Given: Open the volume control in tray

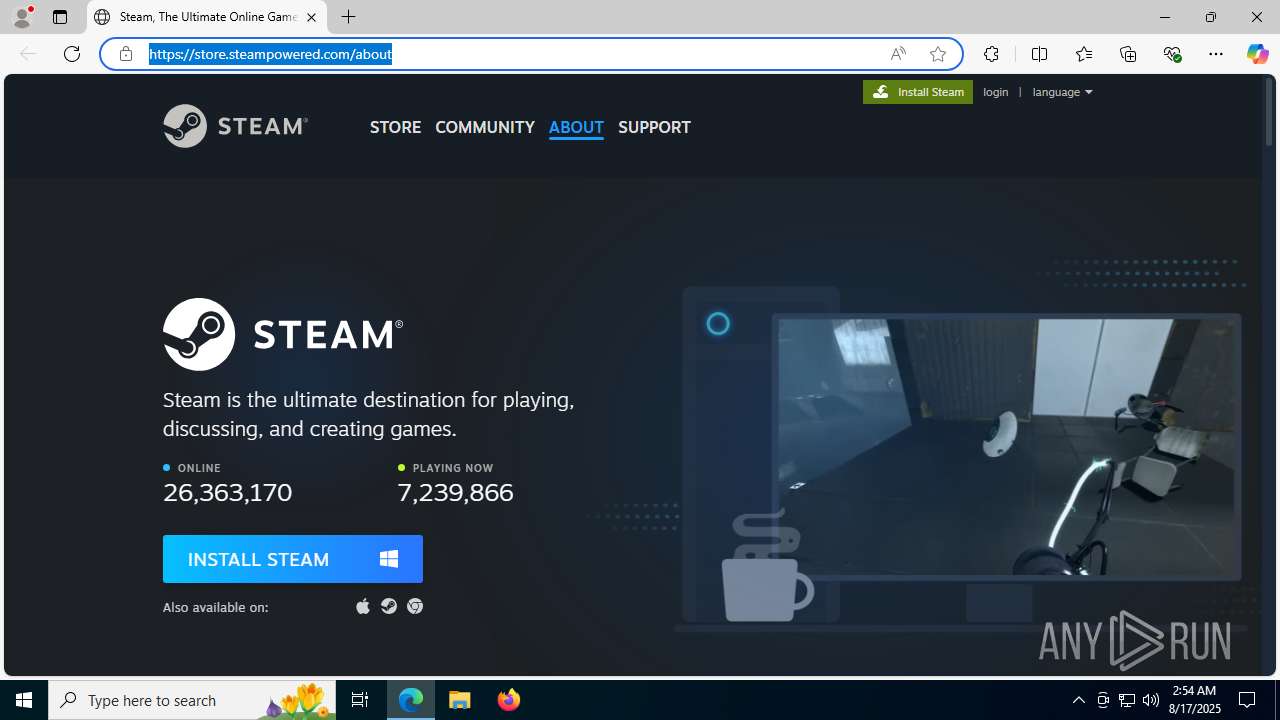Looking at the screenshot, I should tap(1151, 700).
